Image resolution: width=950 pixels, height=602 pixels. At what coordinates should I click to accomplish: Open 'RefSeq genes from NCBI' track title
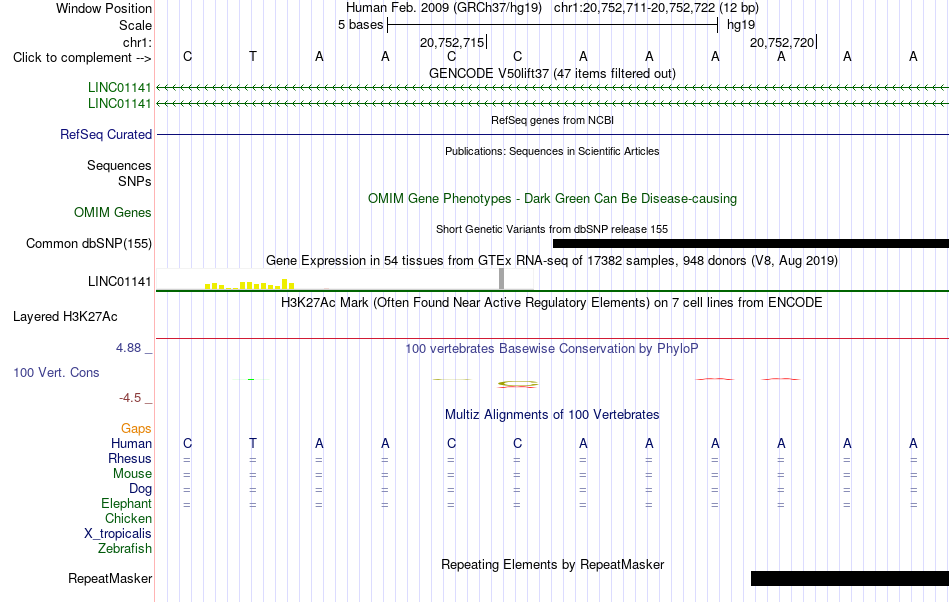[552, 120]
